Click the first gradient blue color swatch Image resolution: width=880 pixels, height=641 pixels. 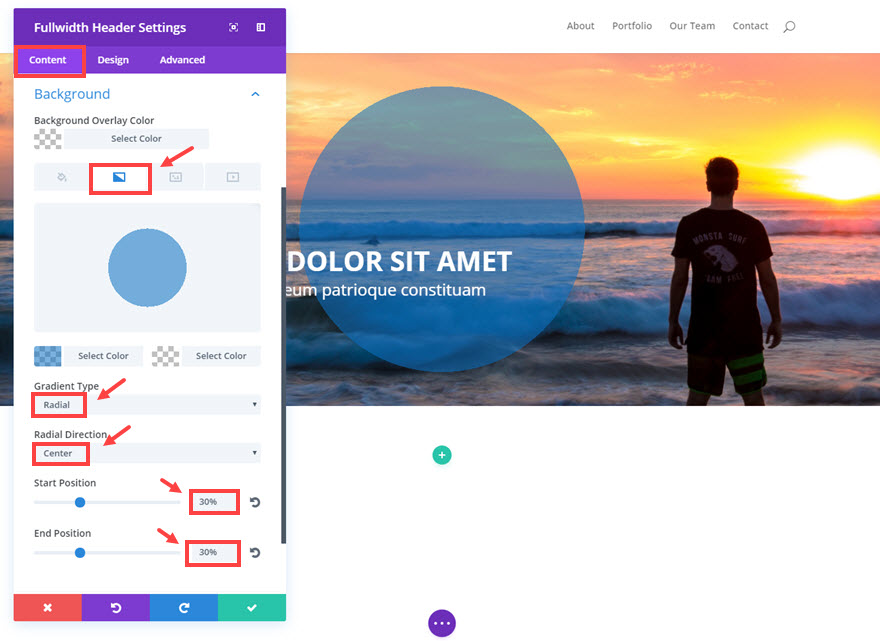[x=48, y=356]
